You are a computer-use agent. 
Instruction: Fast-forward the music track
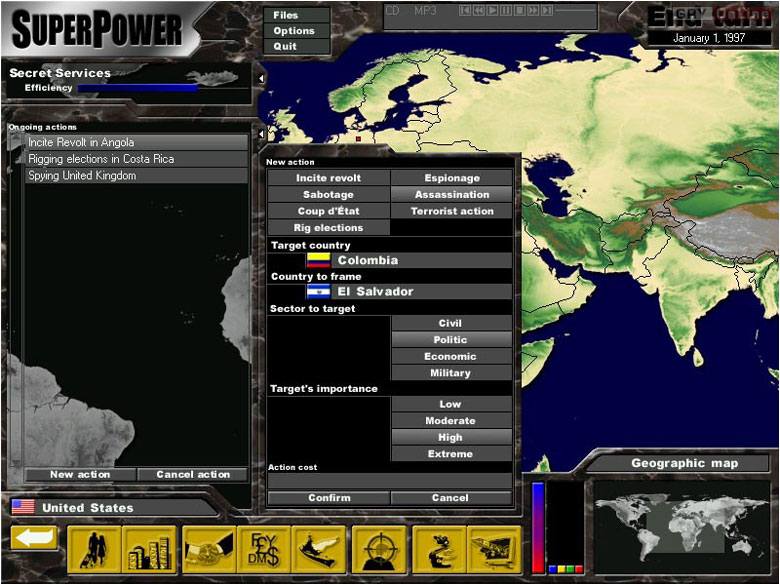(x=533, y=10)
